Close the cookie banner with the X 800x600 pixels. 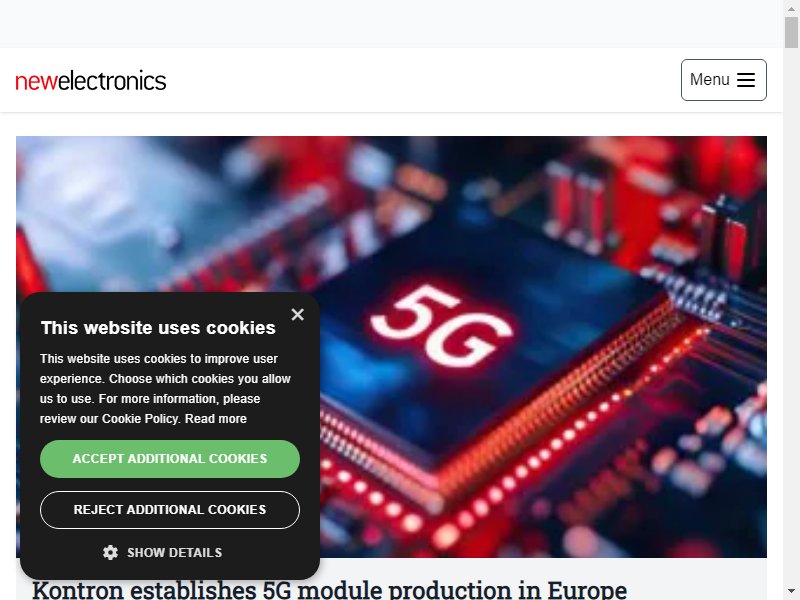pos(297,314)
